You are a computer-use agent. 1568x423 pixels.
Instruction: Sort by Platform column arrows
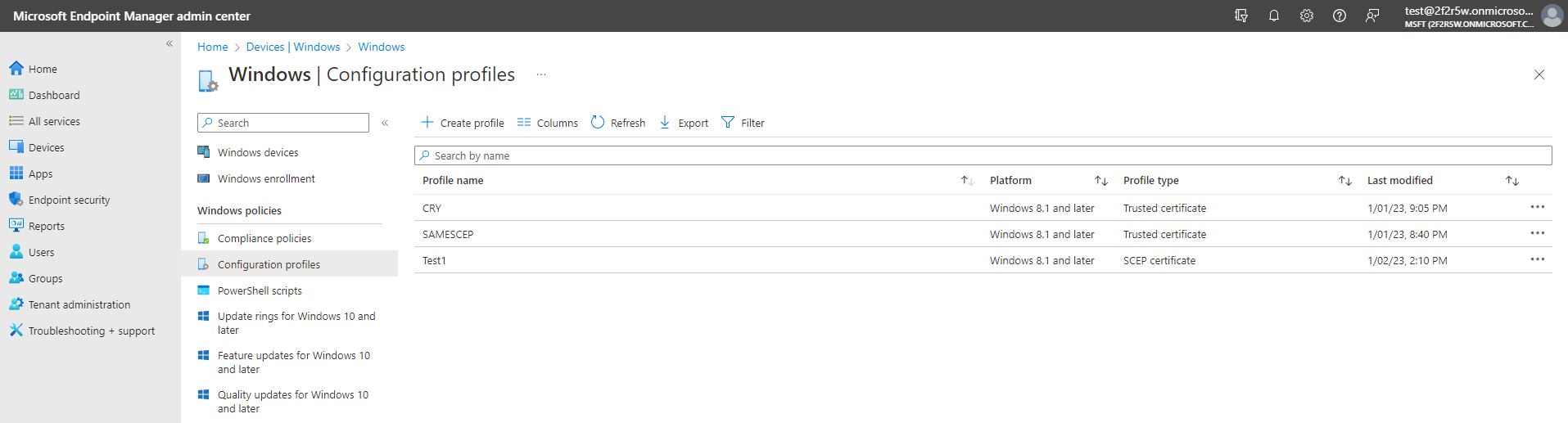pos(1101,180)
